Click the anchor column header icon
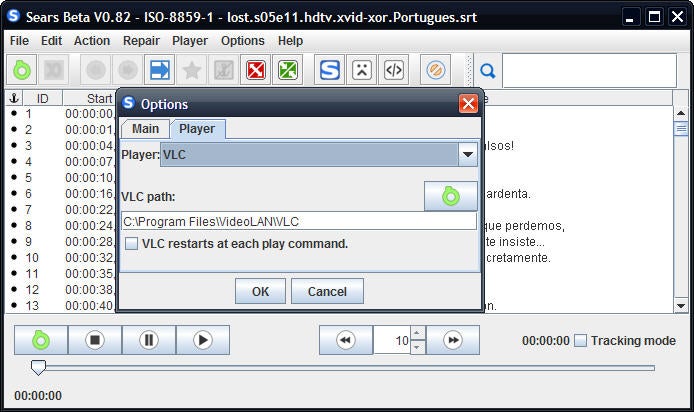Image resolution: width=694 pixels, height=412 pixels. tap(14, 98)
